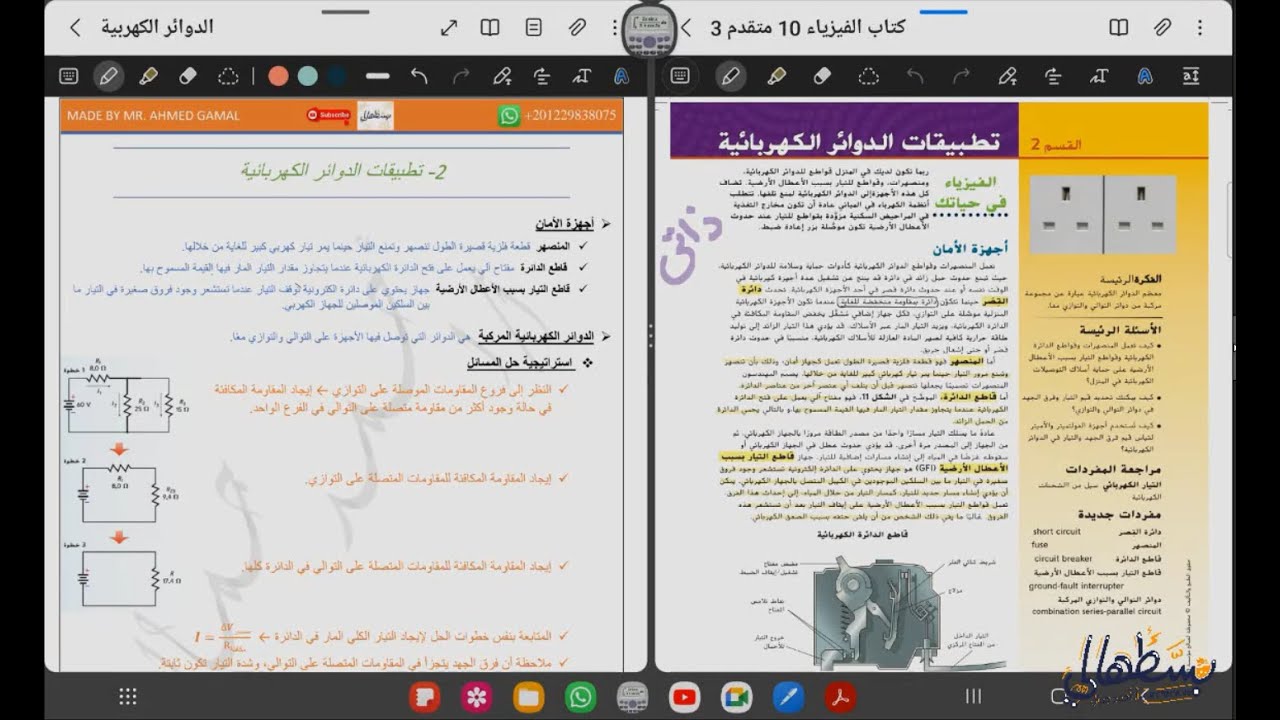1280x720 pixels.
Task: Convert handwriting to text in right note
Action: 1100,76
